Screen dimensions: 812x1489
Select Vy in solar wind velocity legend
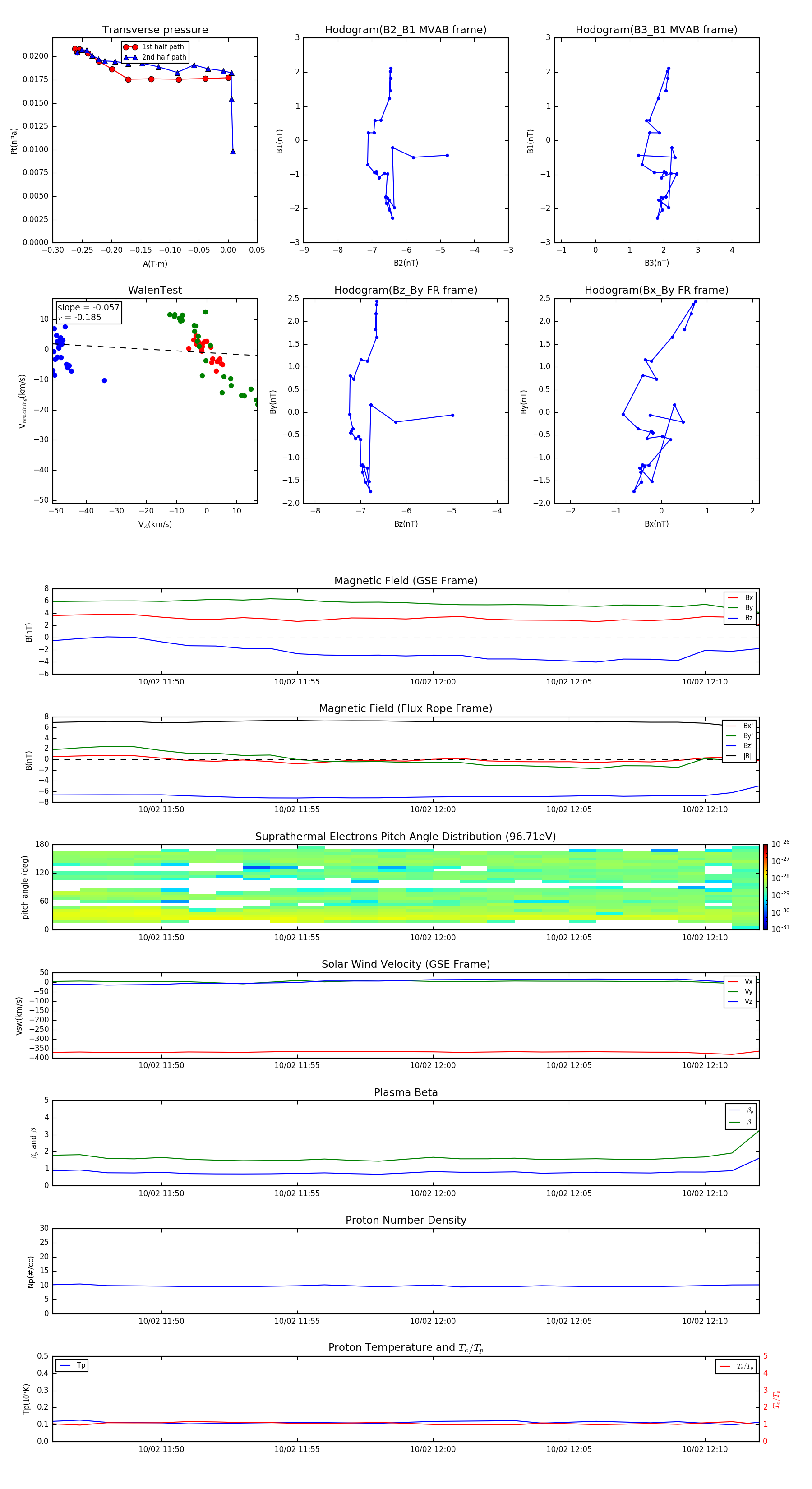pyautogui.click(x=740, y=991)
